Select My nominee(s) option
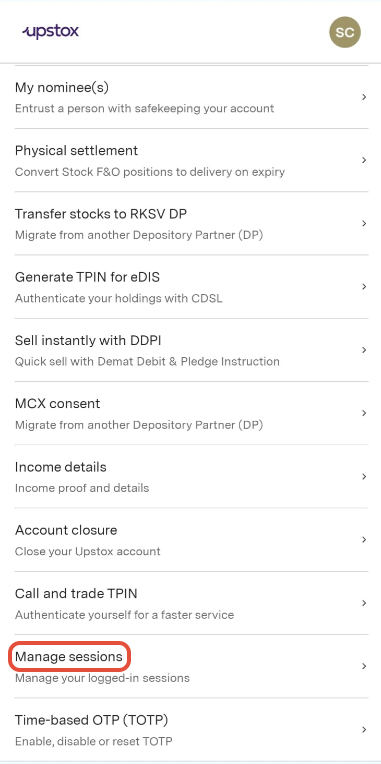The width and height of the screenshot is (381, 764). pos(190,97)
